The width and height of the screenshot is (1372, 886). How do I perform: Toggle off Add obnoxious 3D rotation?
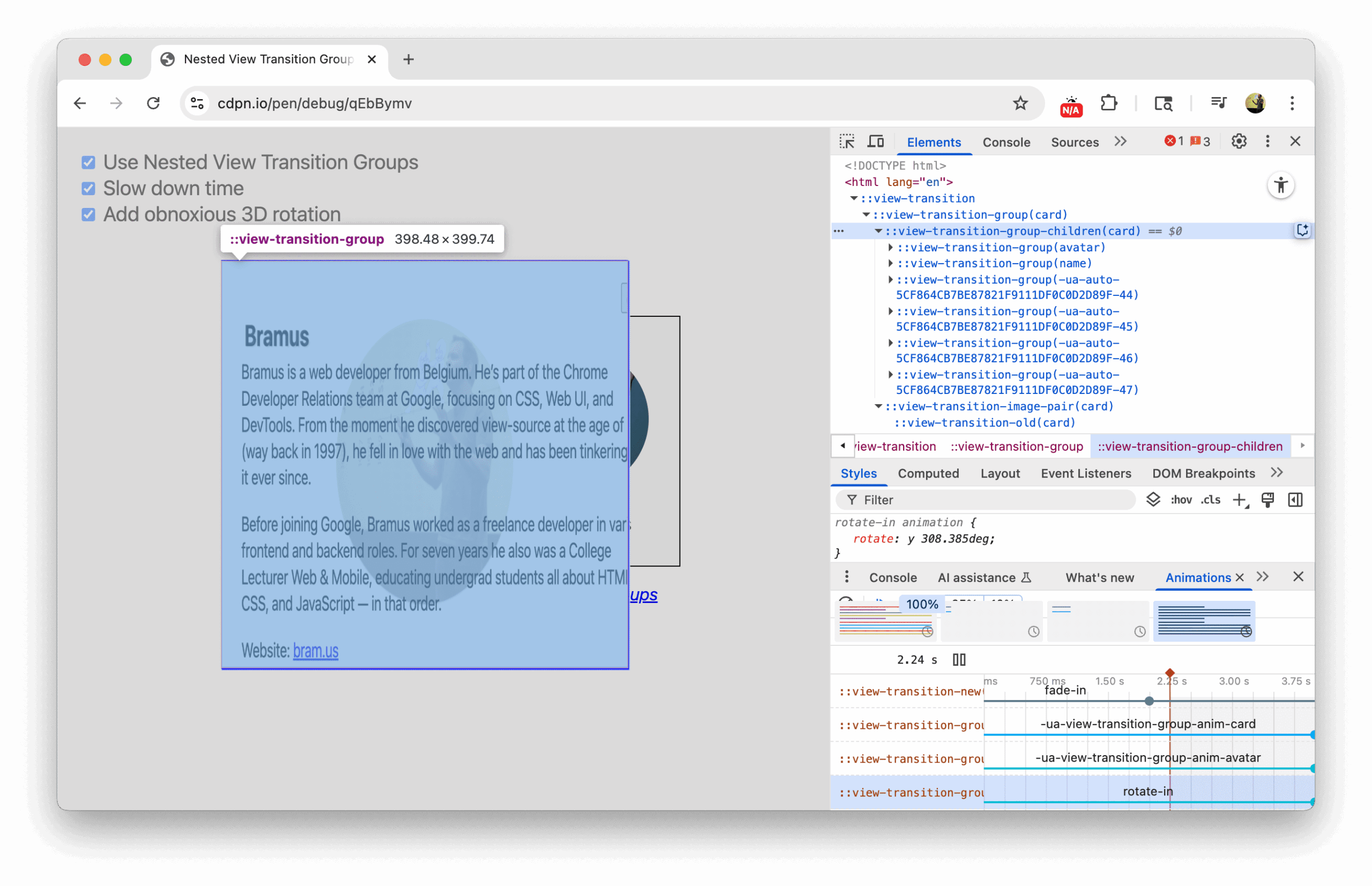[x=88, y=214]
